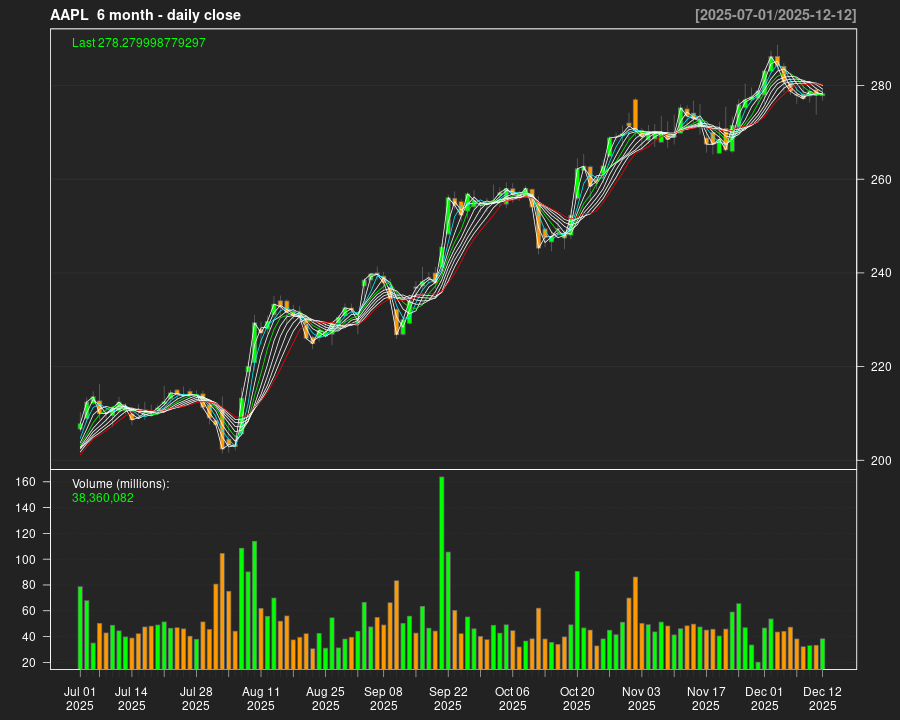Click the highest candlestick peak in early December
This screenshot has width=900, height=720.
pyautogui.click(x=772, y=55)
